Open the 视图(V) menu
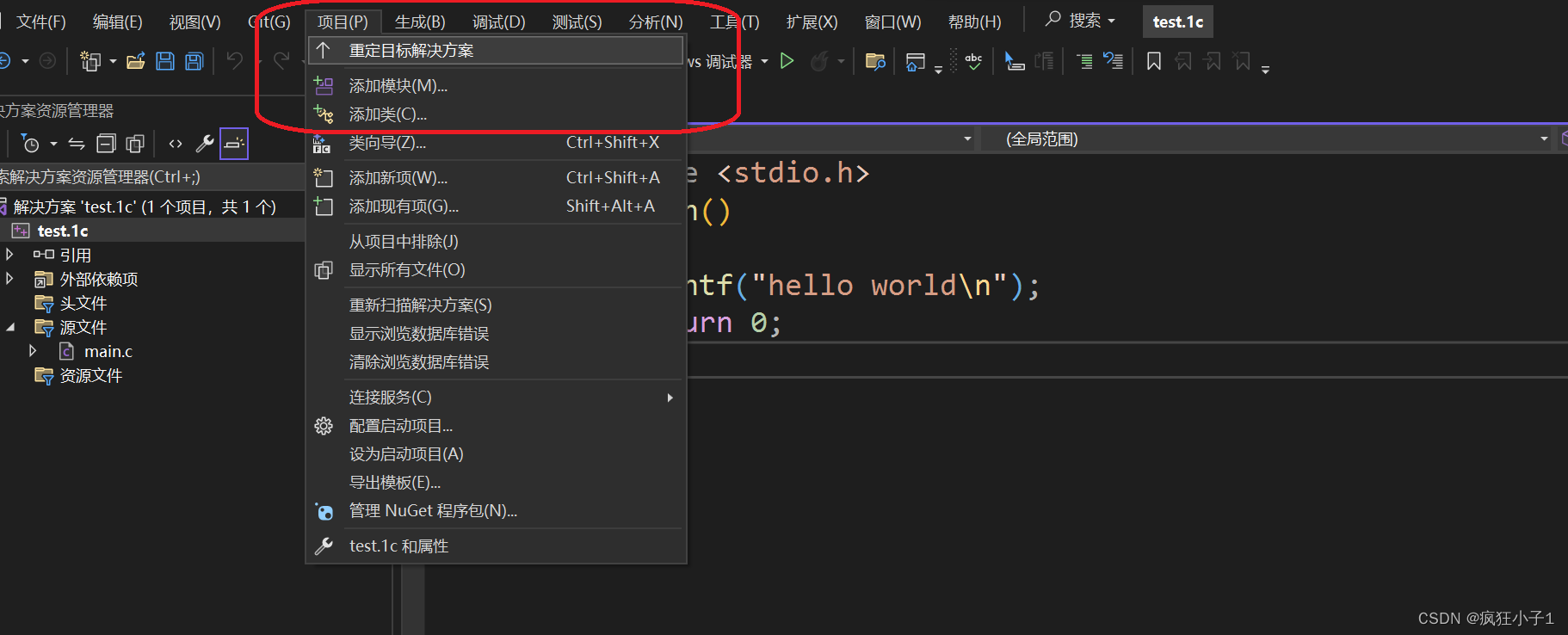The height and width of the screenshot is (635, 1568). 194,22
